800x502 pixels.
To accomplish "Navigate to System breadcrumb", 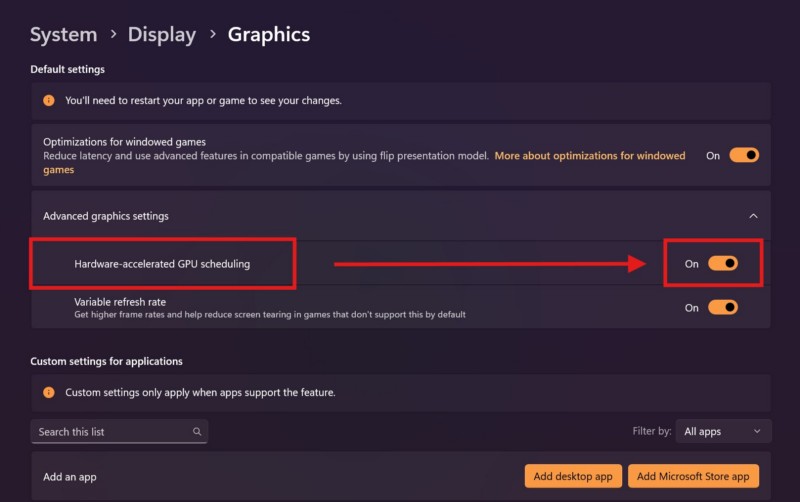I will (65, 35).
